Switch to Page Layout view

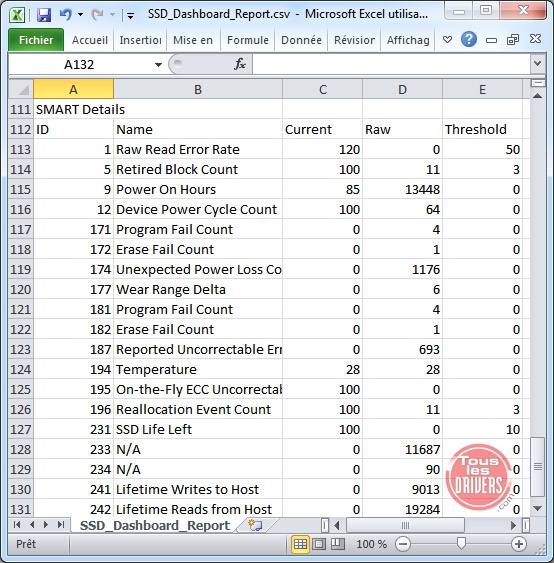319,544
